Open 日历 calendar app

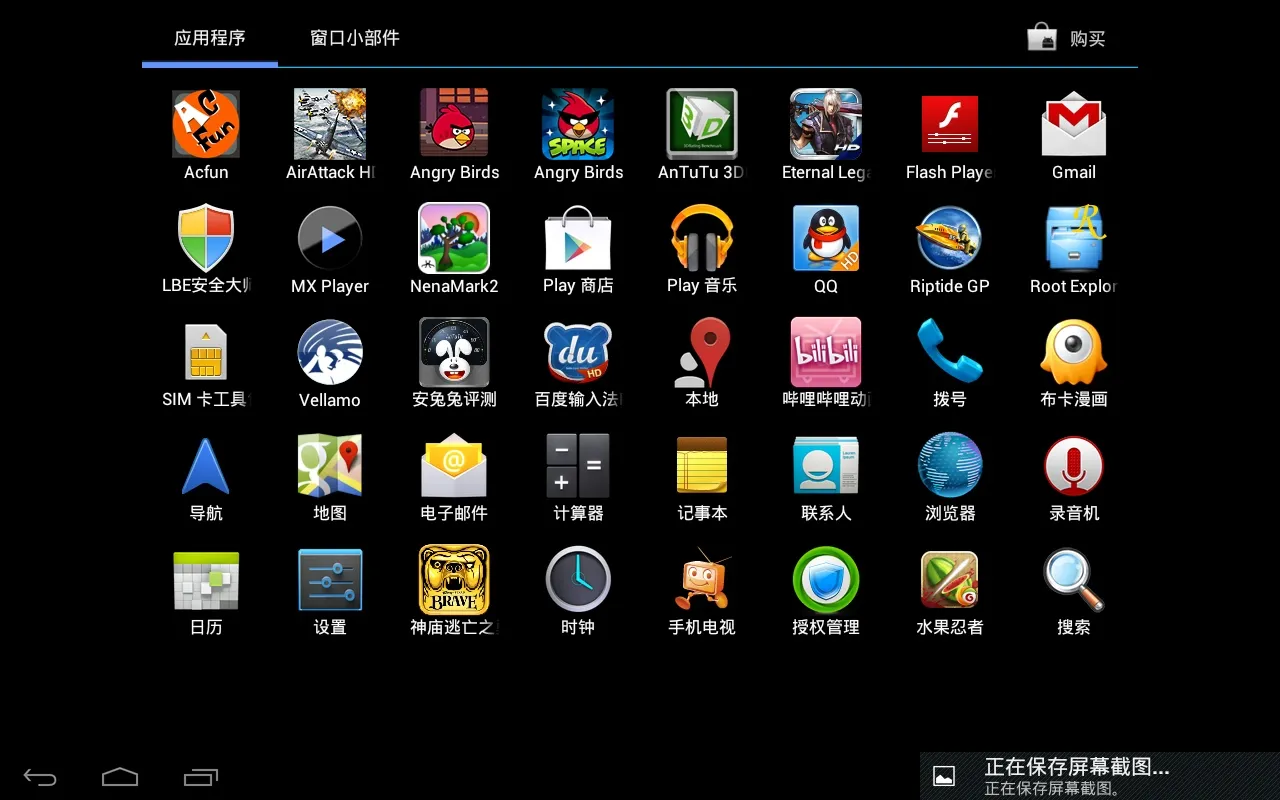tap(206, 580)
